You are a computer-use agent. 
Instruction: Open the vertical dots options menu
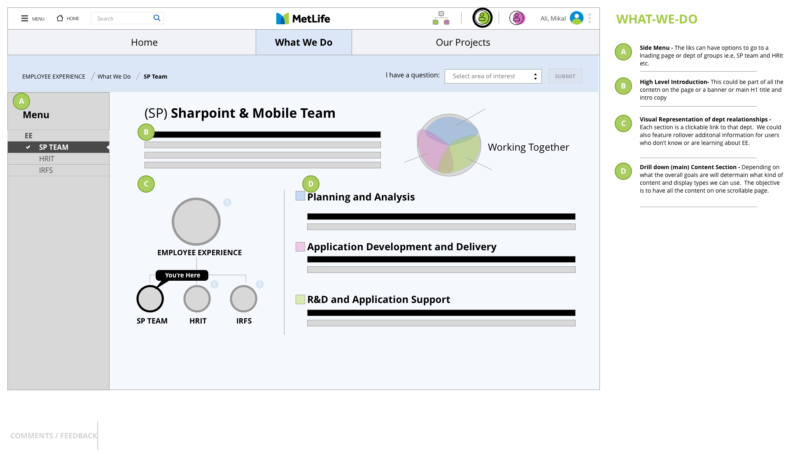click(590, 18)
